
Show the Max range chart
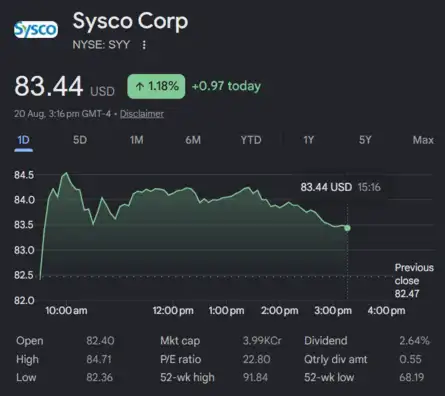coord(423,140)
